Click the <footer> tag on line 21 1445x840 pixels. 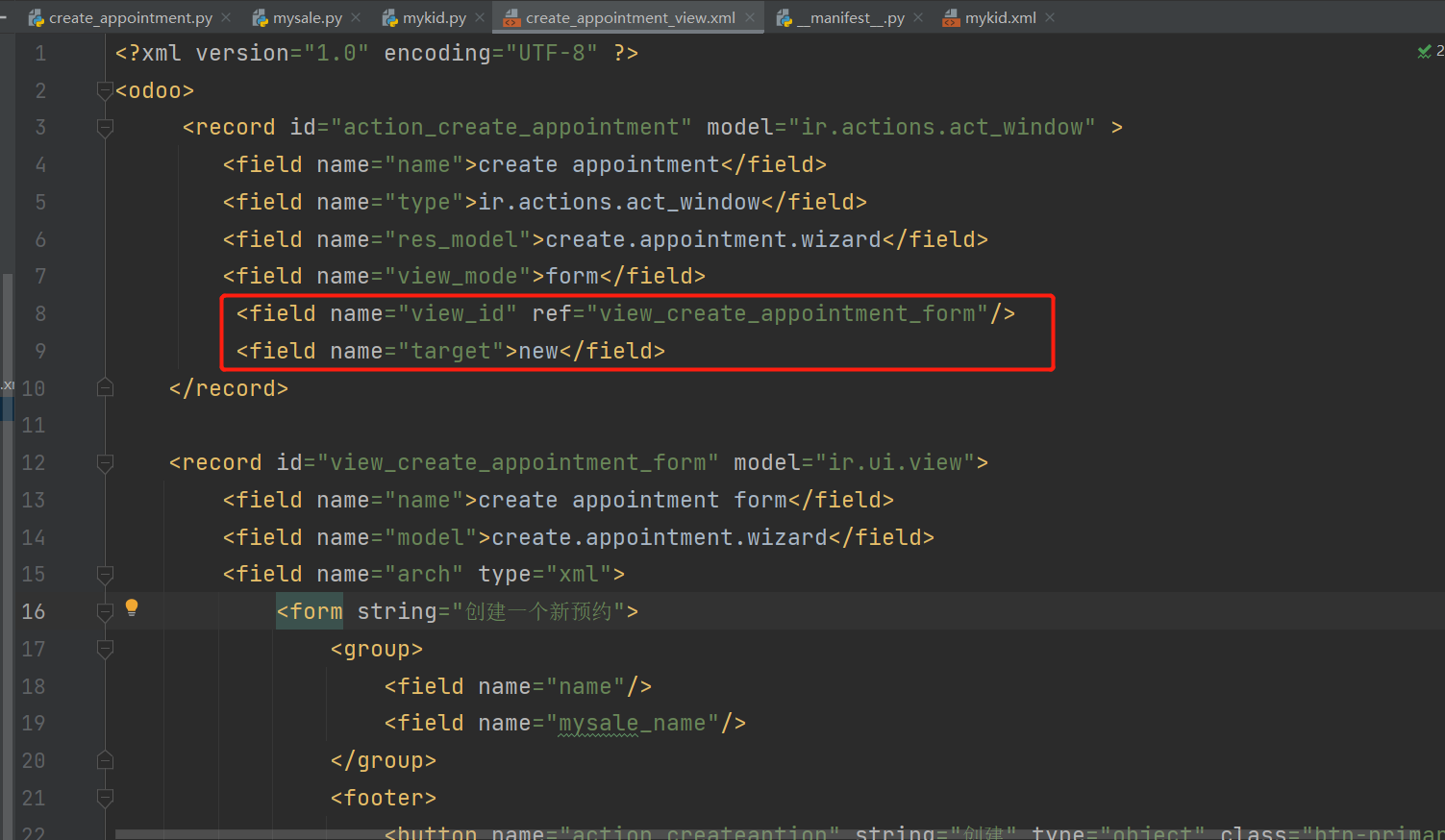pyautogui.click(x=384, y=798)
